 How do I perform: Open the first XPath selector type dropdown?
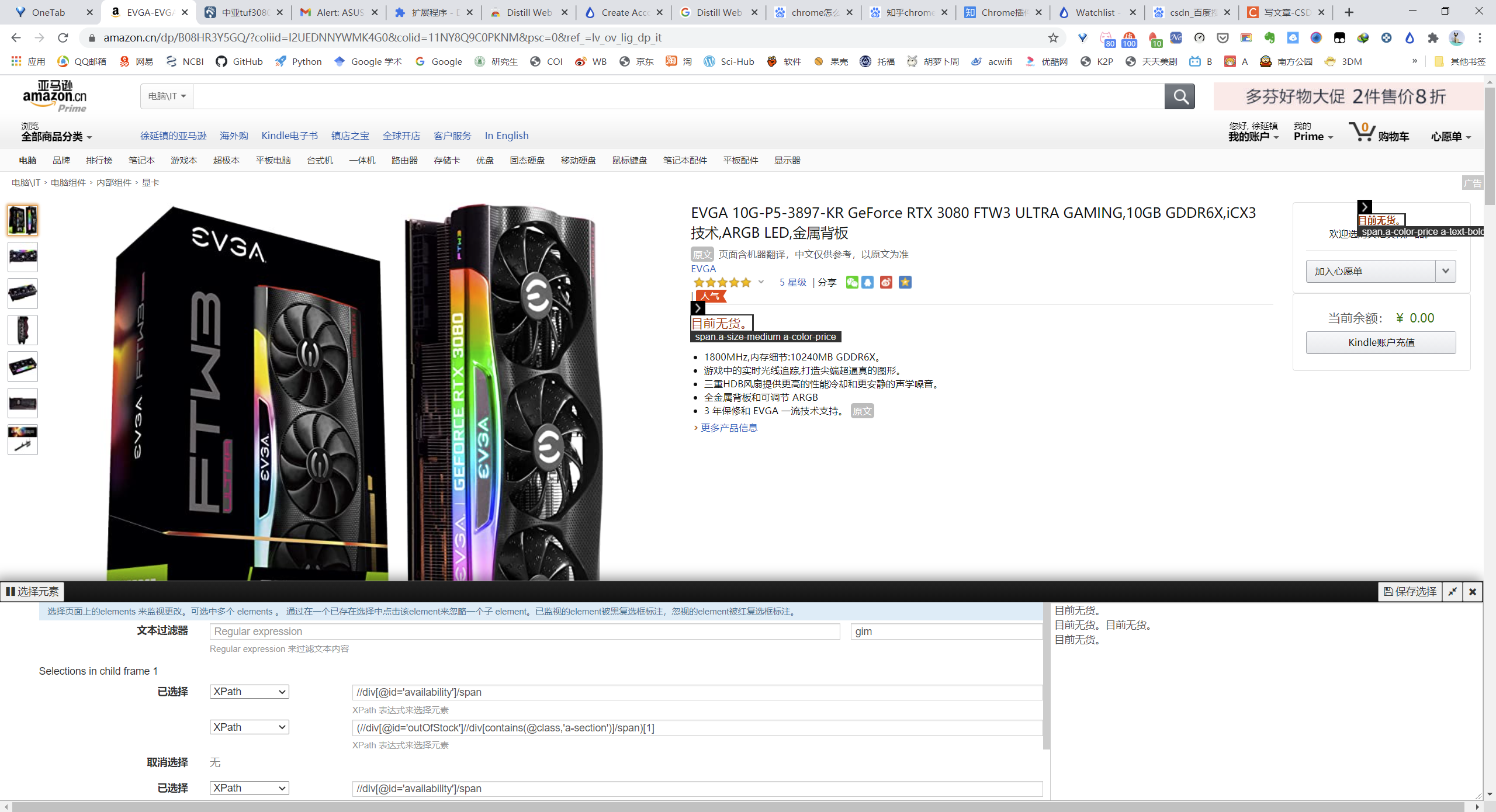tap(250, 692)
